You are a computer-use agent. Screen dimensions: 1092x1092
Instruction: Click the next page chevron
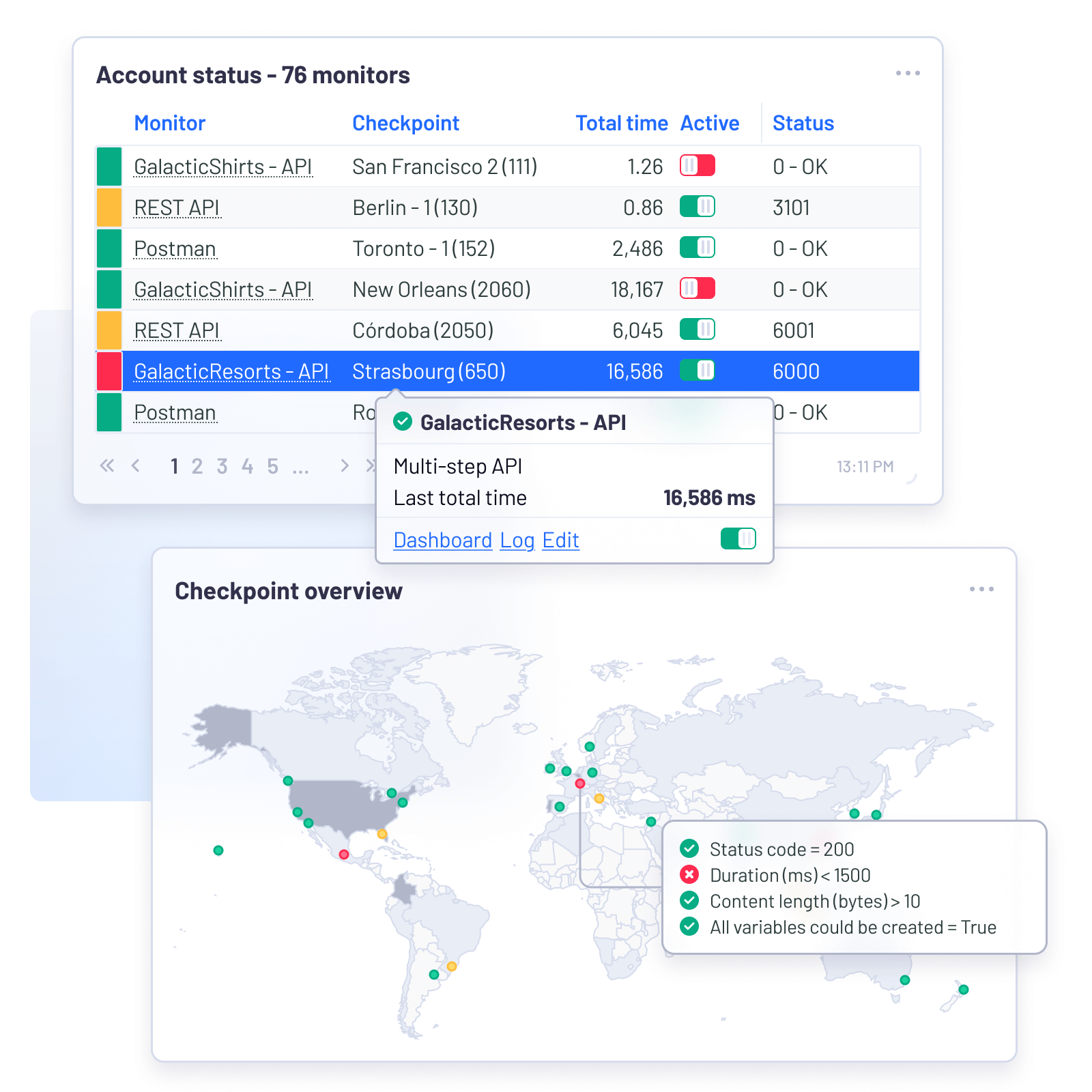(345, 465)
